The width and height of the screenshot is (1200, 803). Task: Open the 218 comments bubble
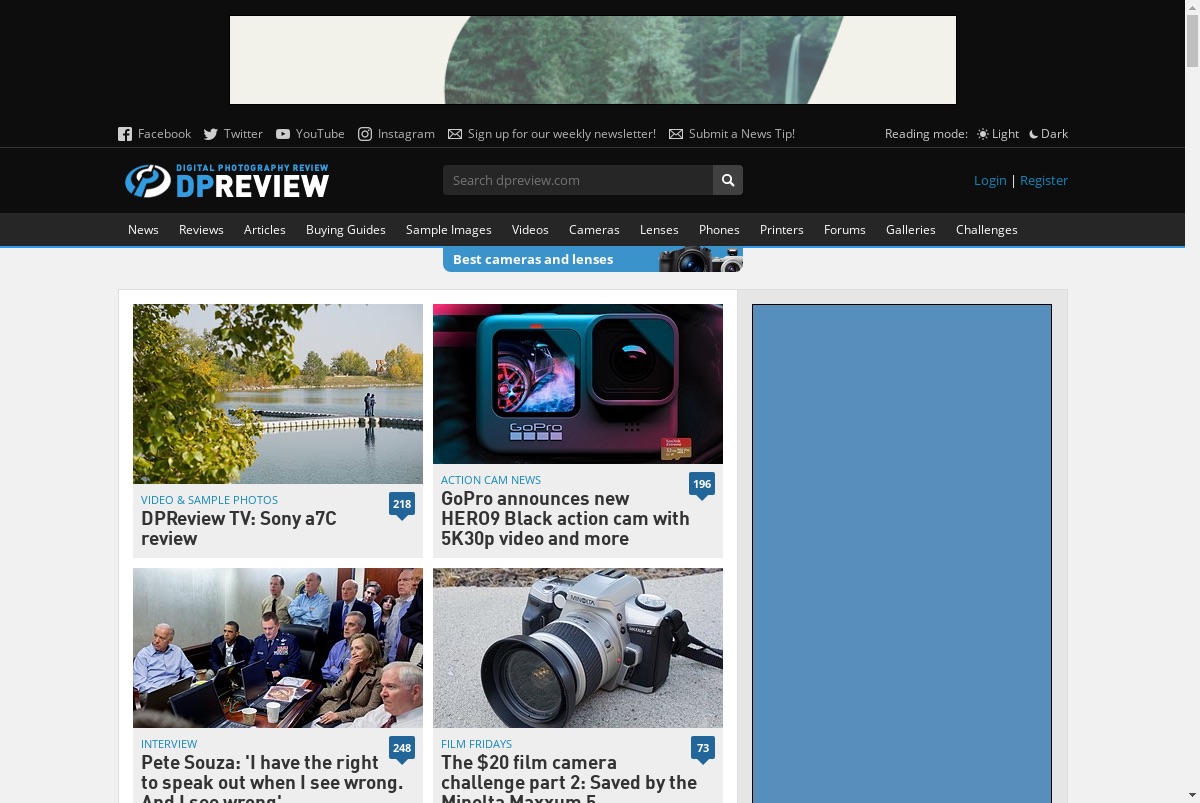pyautogui.click(x=402, y=505)
